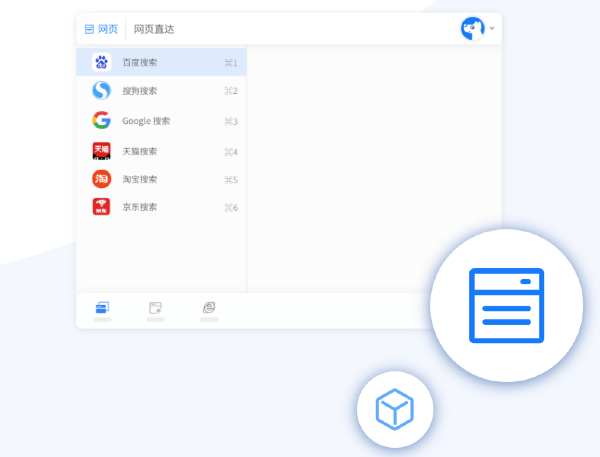Click the Google G logo icon

(x=101, y=121)
